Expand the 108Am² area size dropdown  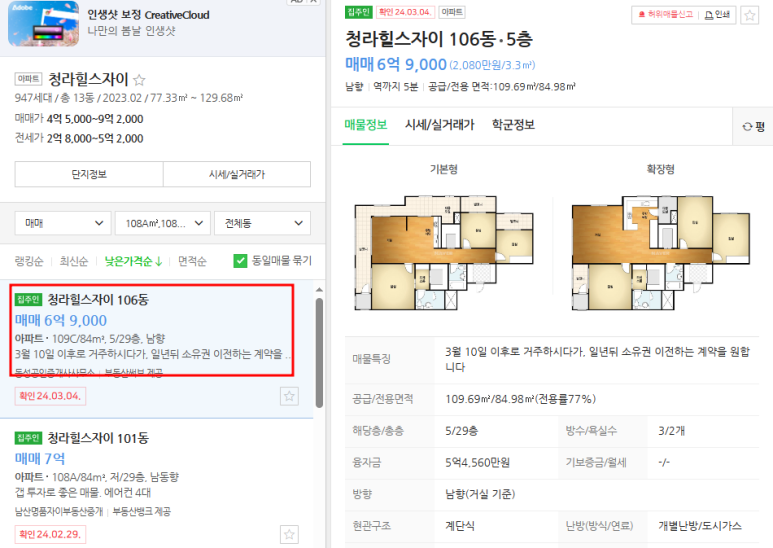click(x=163, y=223)
